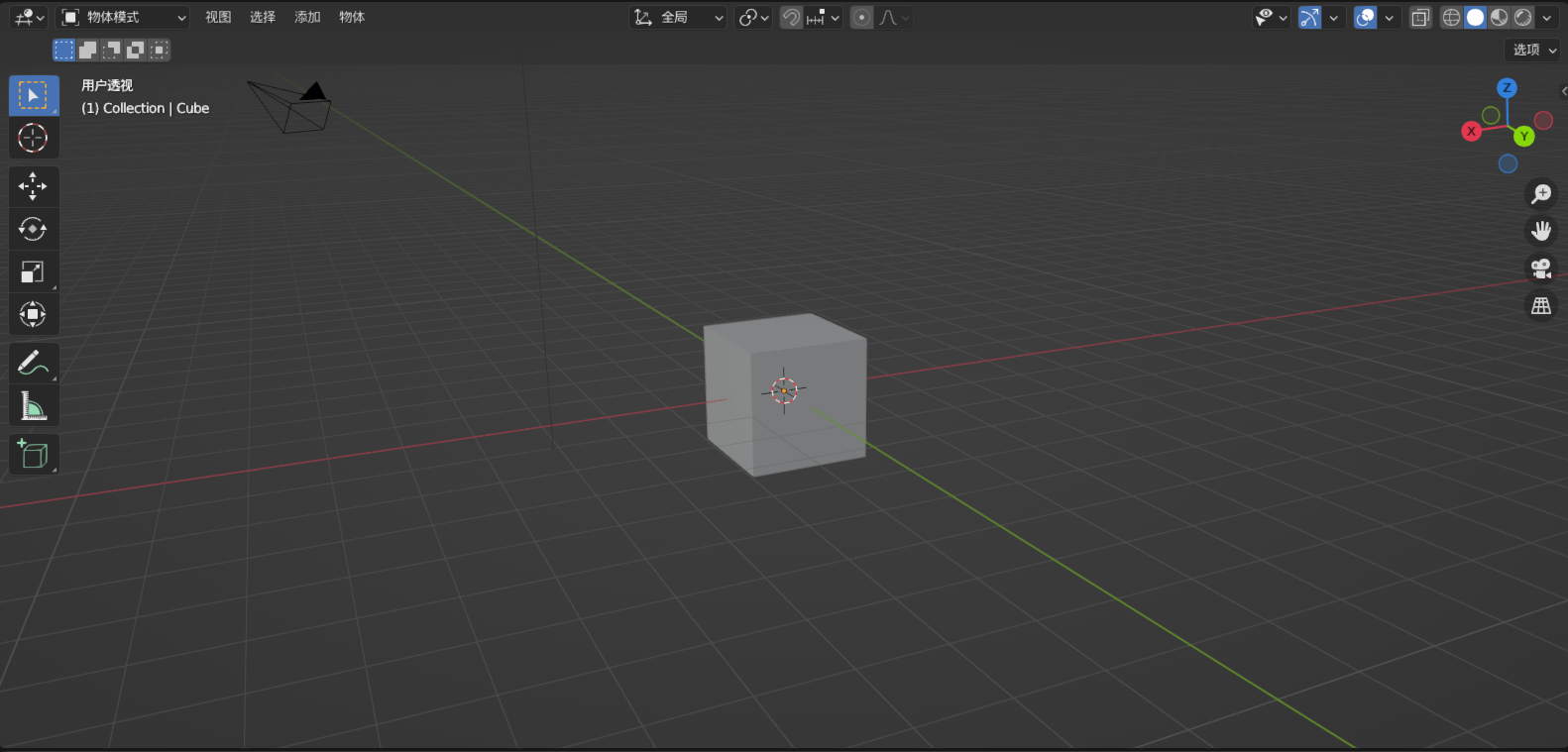The width and height of the screenshot is (1568, 752).
Task: Switch to rendered shading
Action: tap(1523, 17)
